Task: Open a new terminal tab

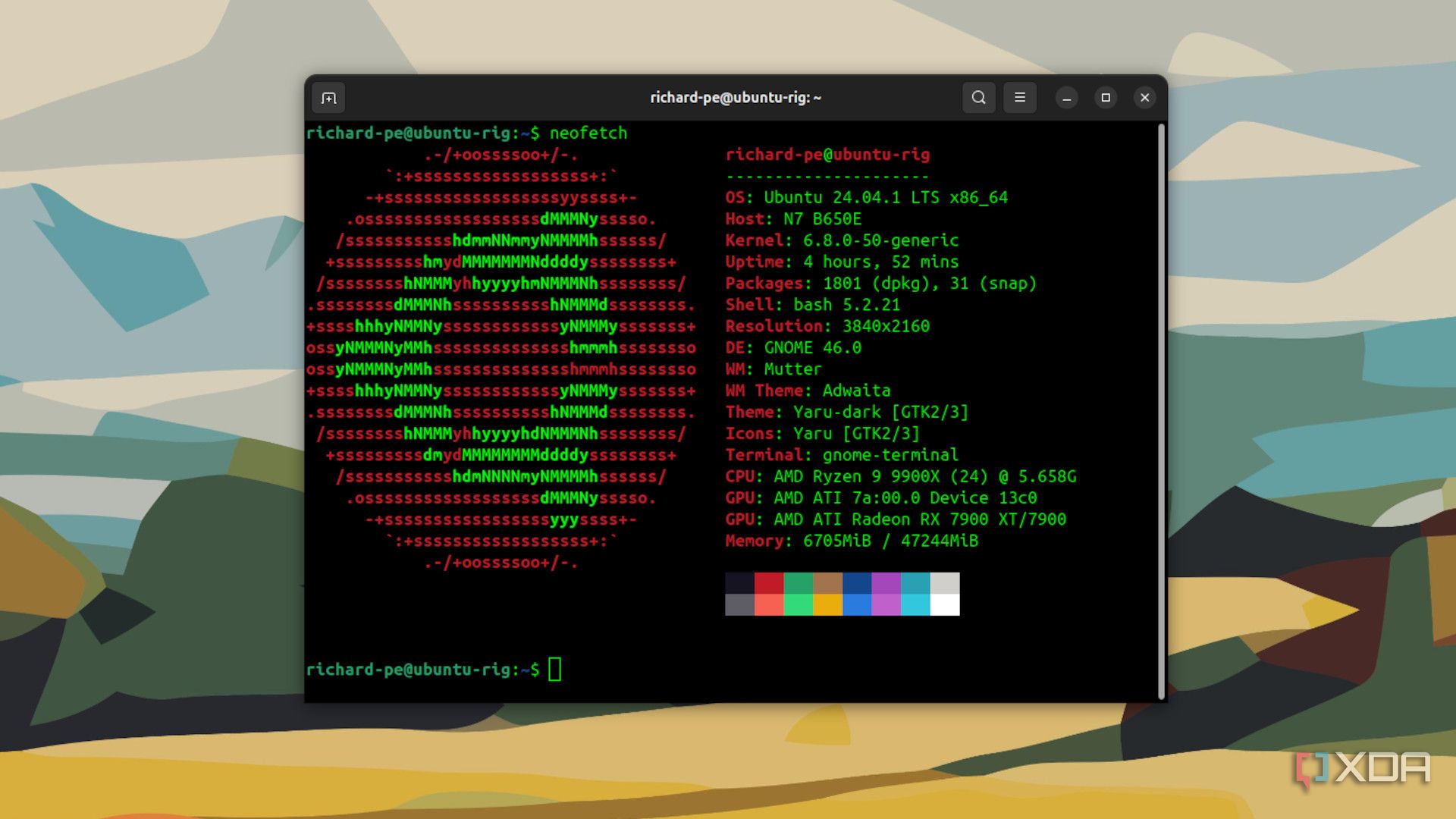Action: pyautogui.click(x=328, y=98)
